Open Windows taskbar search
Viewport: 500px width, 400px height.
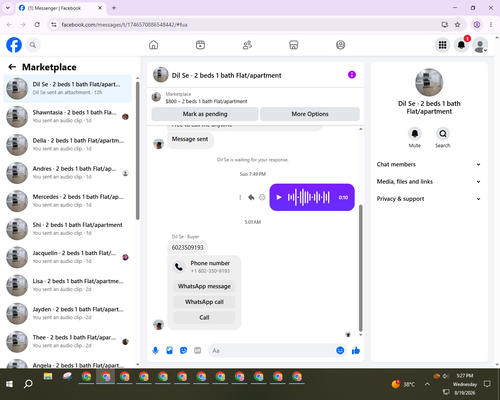(28, 384)
